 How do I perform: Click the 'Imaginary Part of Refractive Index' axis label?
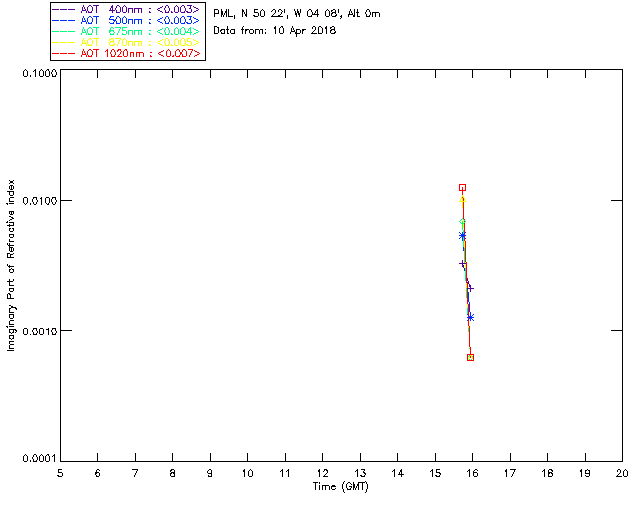(11, 265)
